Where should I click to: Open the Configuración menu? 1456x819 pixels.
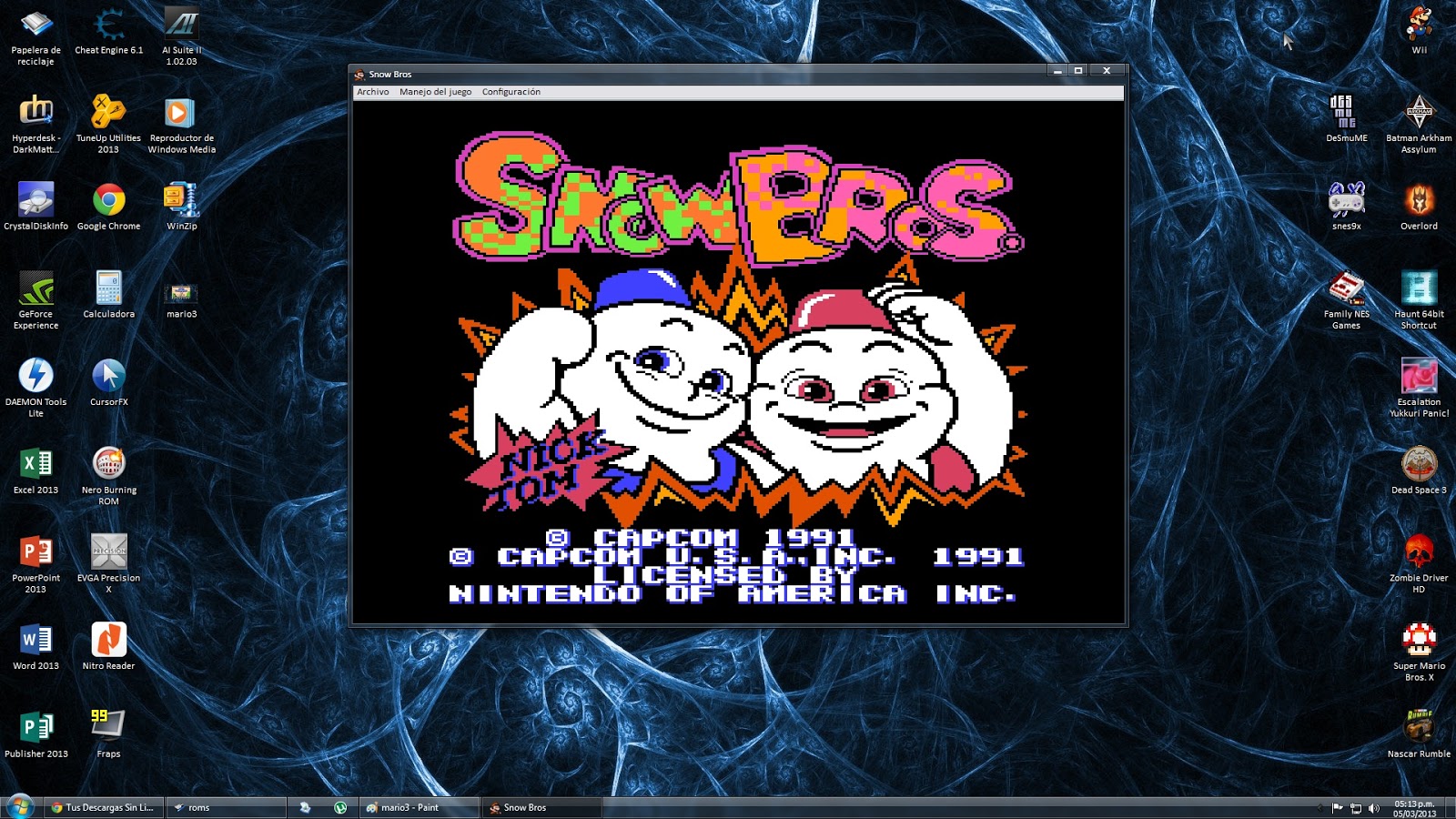coord(511,92)
